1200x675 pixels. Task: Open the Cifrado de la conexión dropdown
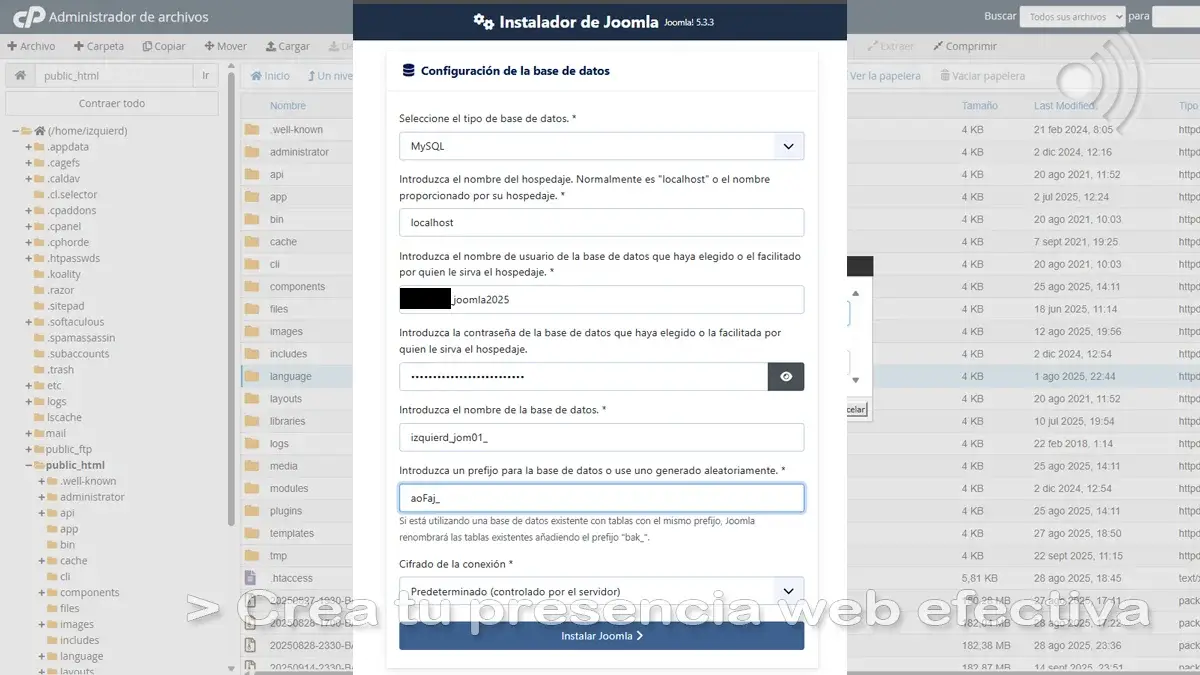click(x=601, y=591)
